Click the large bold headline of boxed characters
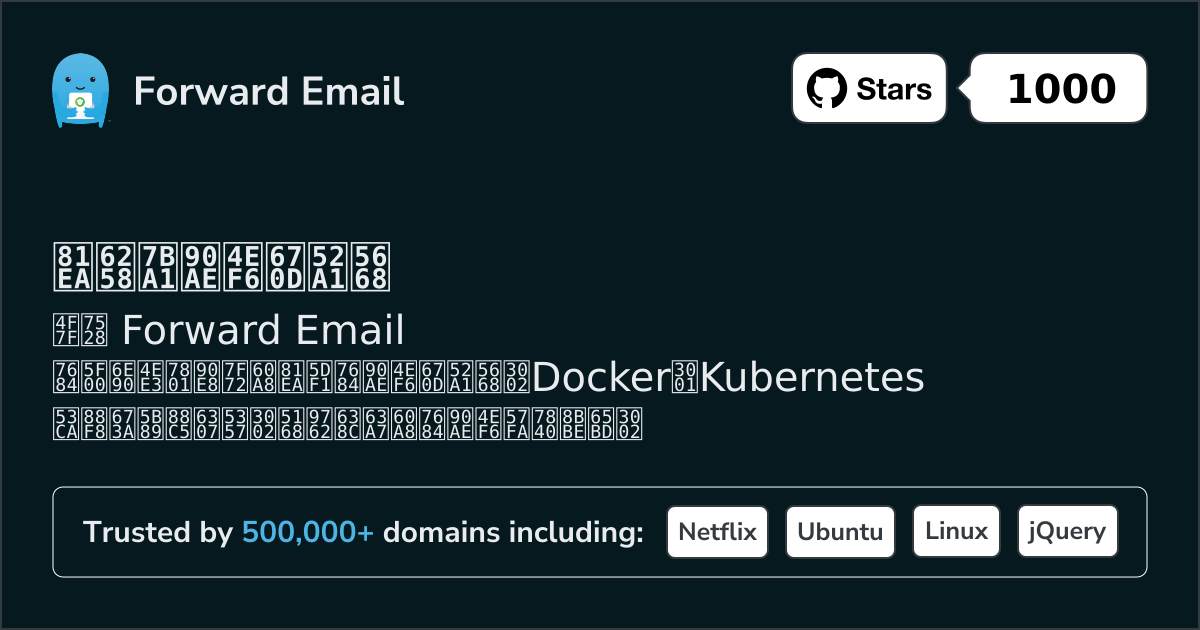Image resolution: width=1200 pixels, height=630 pixels. coord(221,265)
